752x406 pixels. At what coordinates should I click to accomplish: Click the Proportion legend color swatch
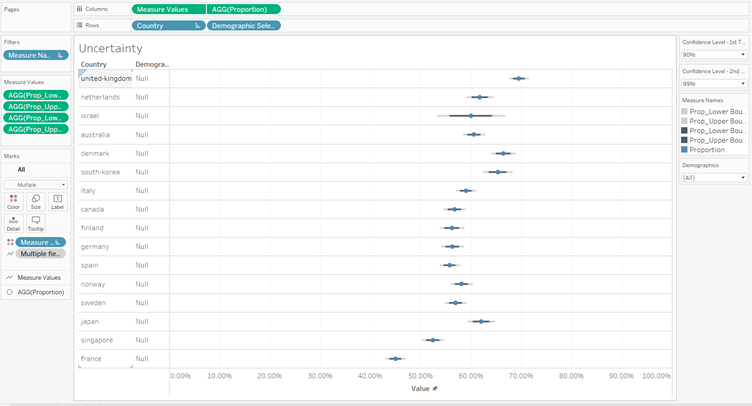pyautogui.click(x=685, y=150)
